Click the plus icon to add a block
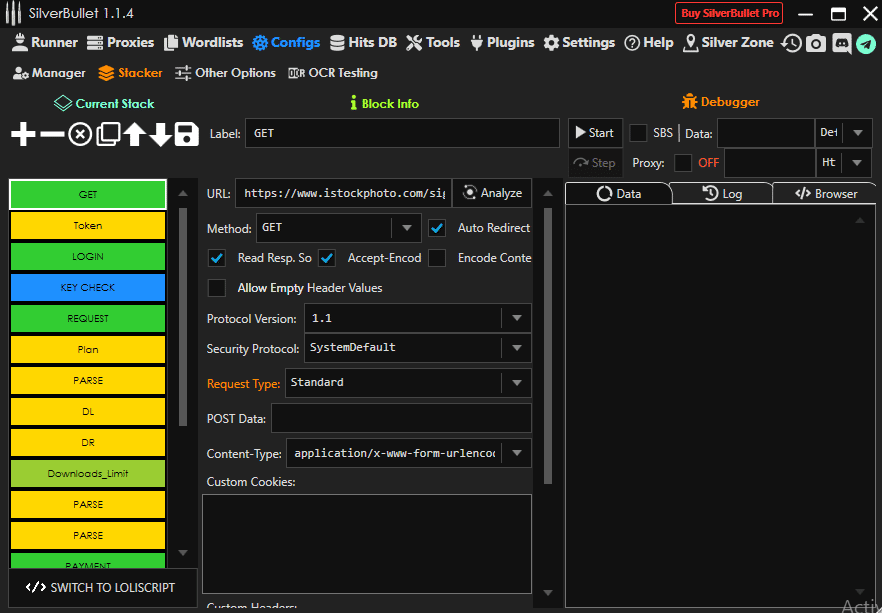Image resolution: width=882 pixels, height=613 pixels. click(x=23, y=134)
